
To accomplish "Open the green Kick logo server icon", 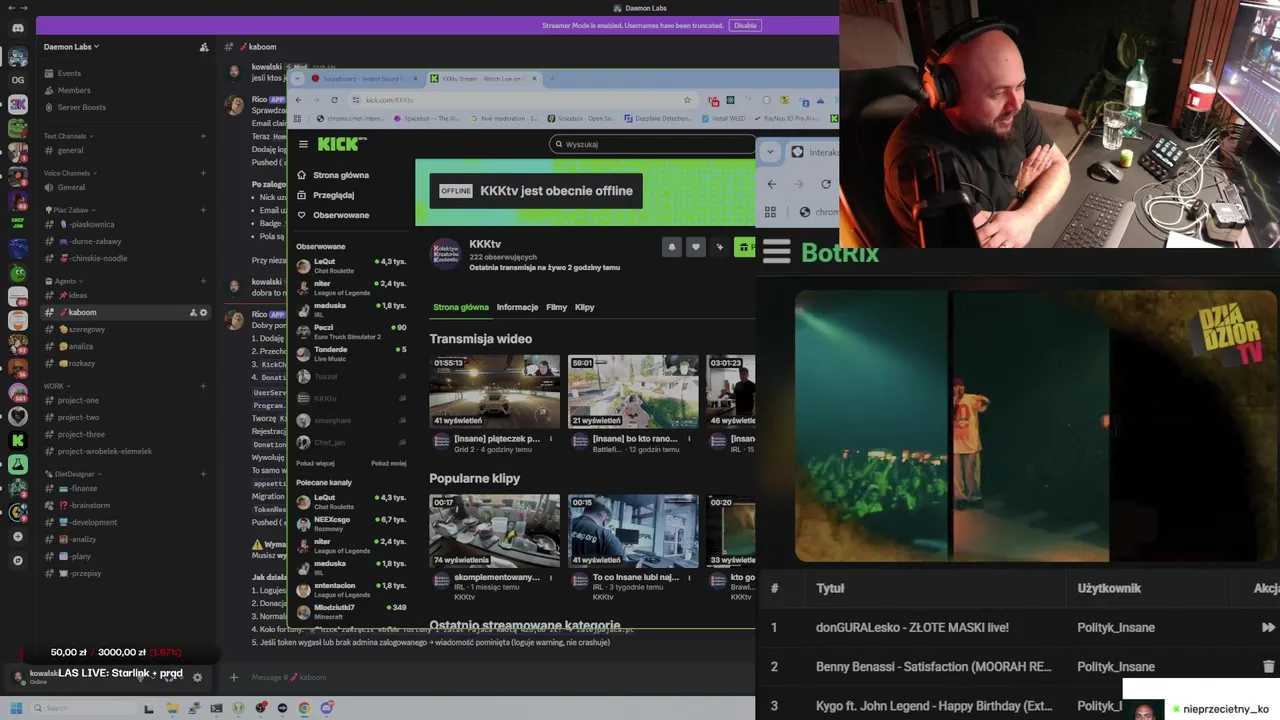I will coord(18,440).
